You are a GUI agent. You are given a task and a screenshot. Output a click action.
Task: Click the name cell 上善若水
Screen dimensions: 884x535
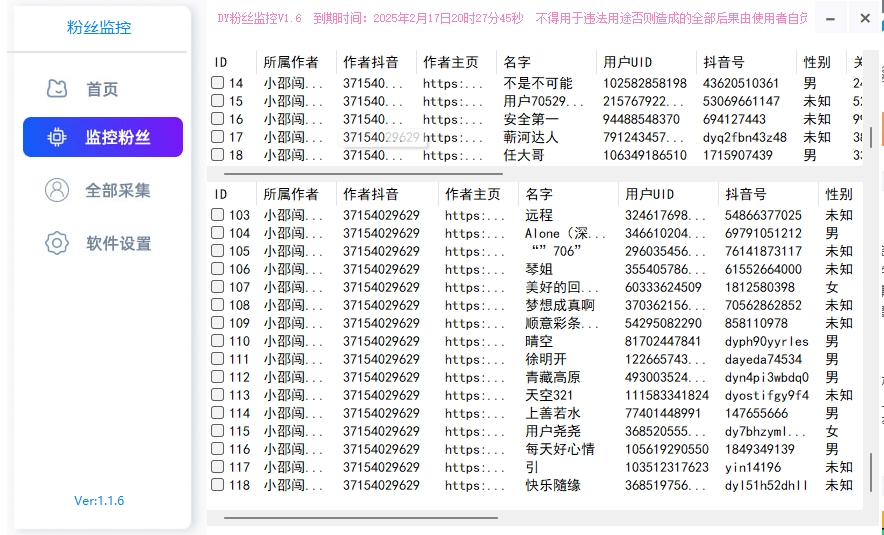click(x=552, y=413)
